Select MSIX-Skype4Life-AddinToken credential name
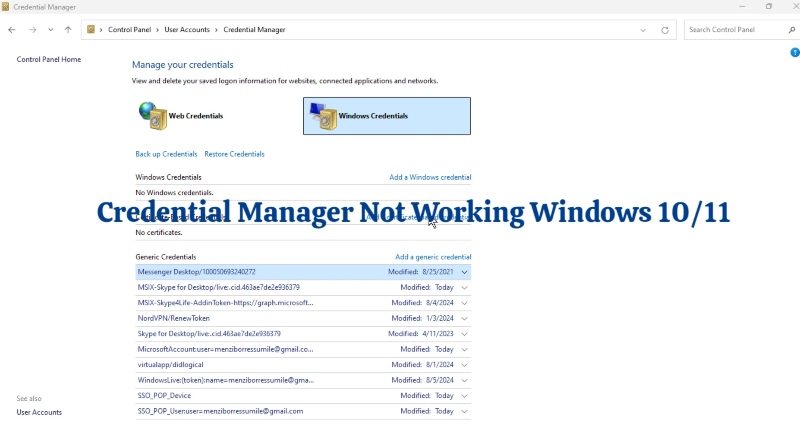Viewport: 800px width, 426px height. (225, 303)
